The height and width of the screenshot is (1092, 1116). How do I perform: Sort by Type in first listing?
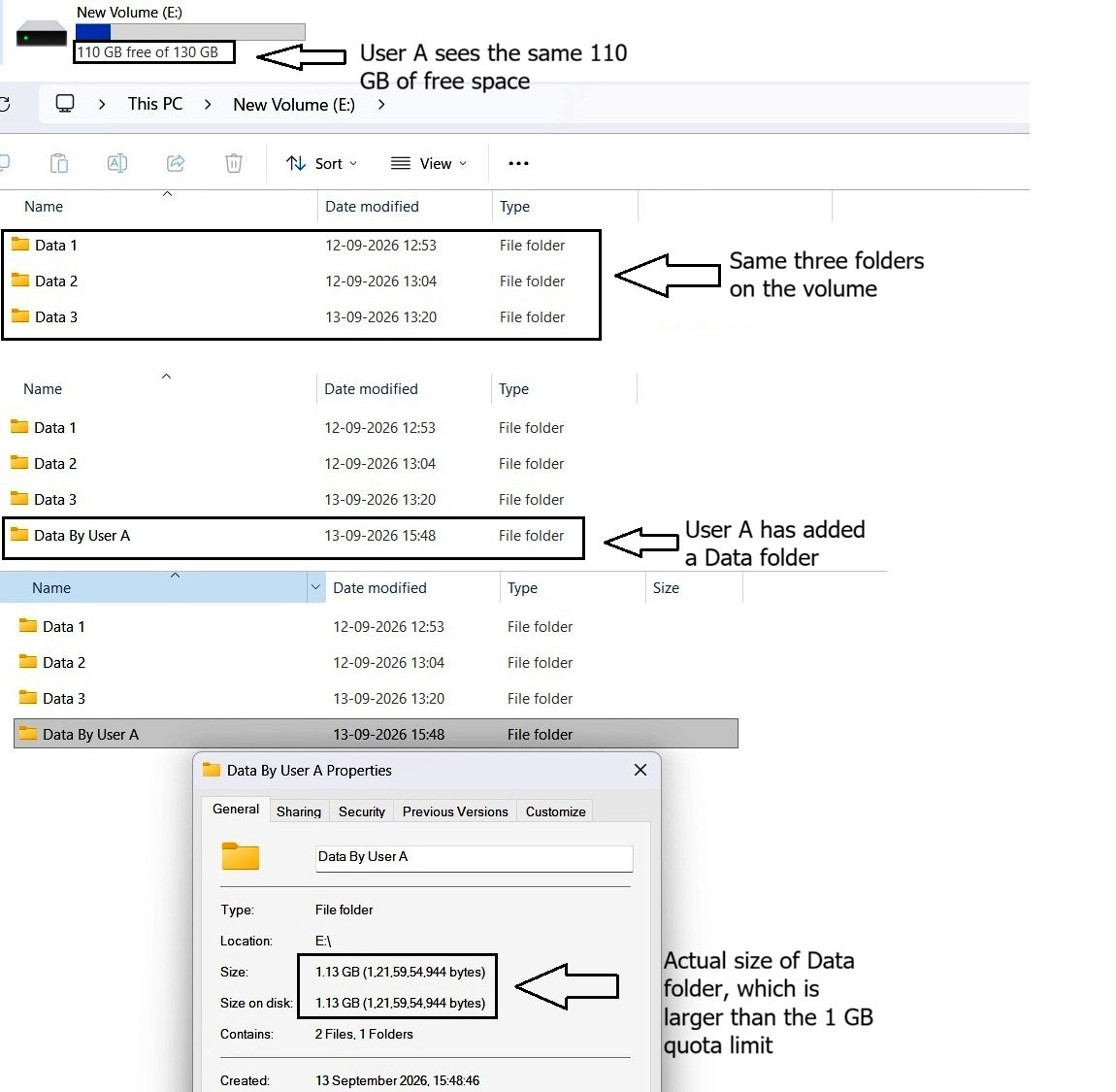click(x=514, y=207)
